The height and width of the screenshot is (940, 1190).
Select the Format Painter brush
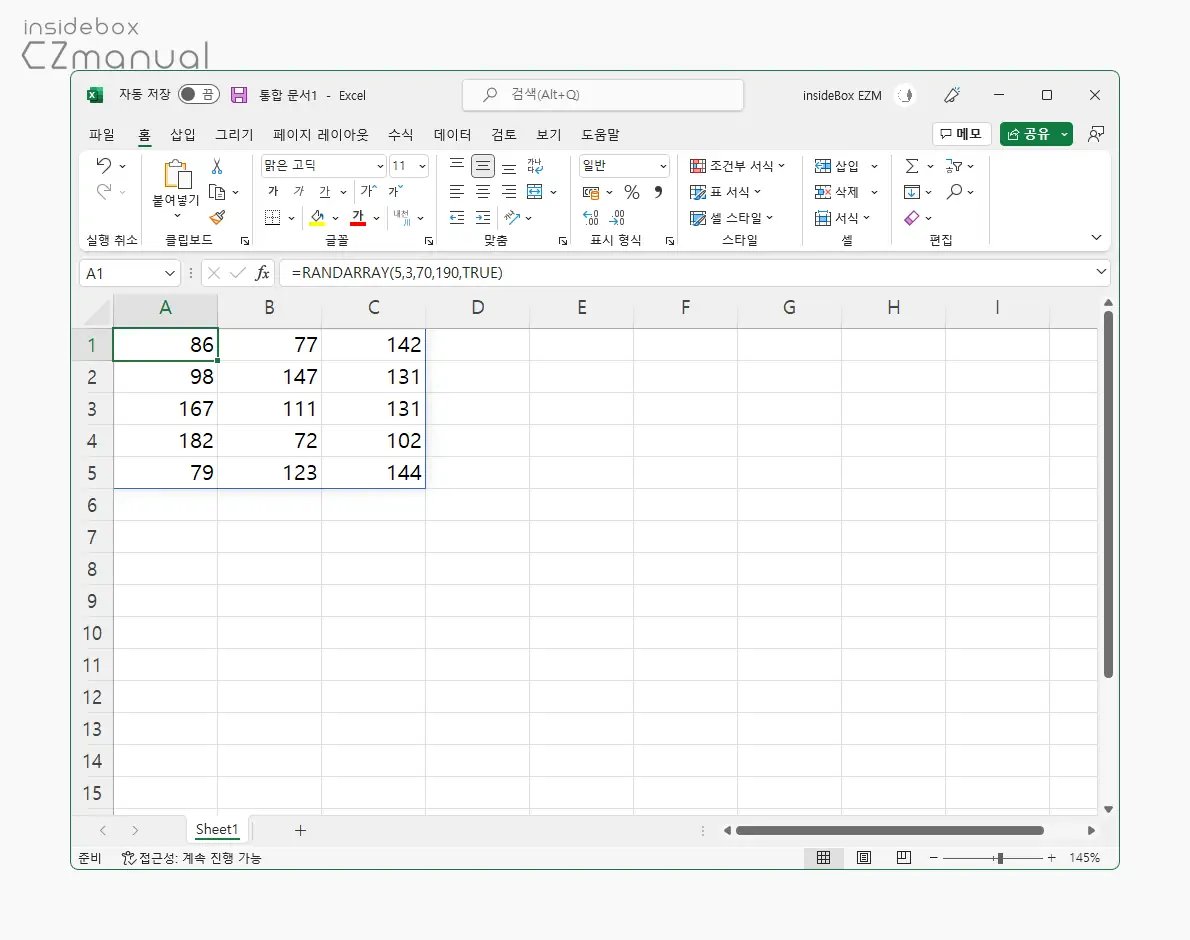(217, 218)
